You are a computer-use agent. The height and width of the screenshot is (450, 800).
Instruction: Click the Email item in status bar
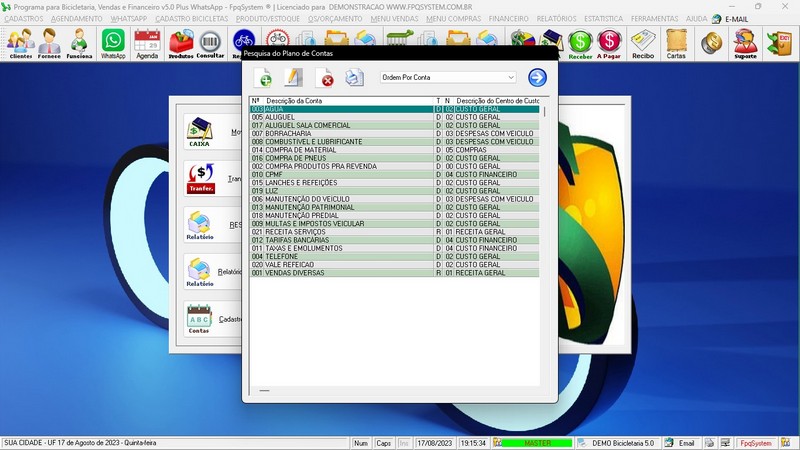point(685,442)
